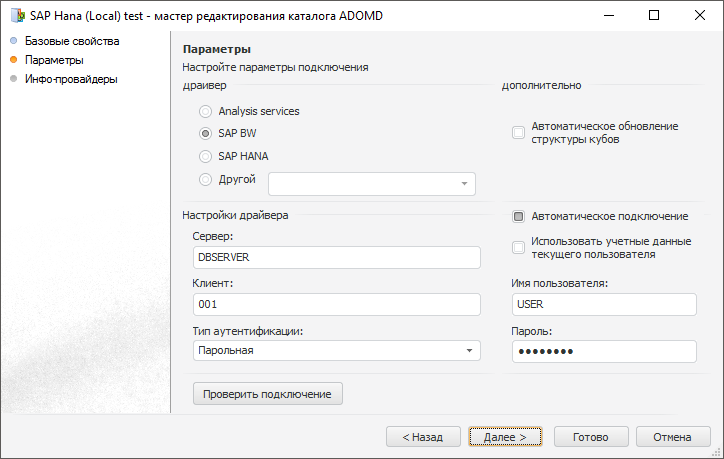The image size is (724, 459).
Task: Click the application icon in title bar
Action: click(17, 16)
